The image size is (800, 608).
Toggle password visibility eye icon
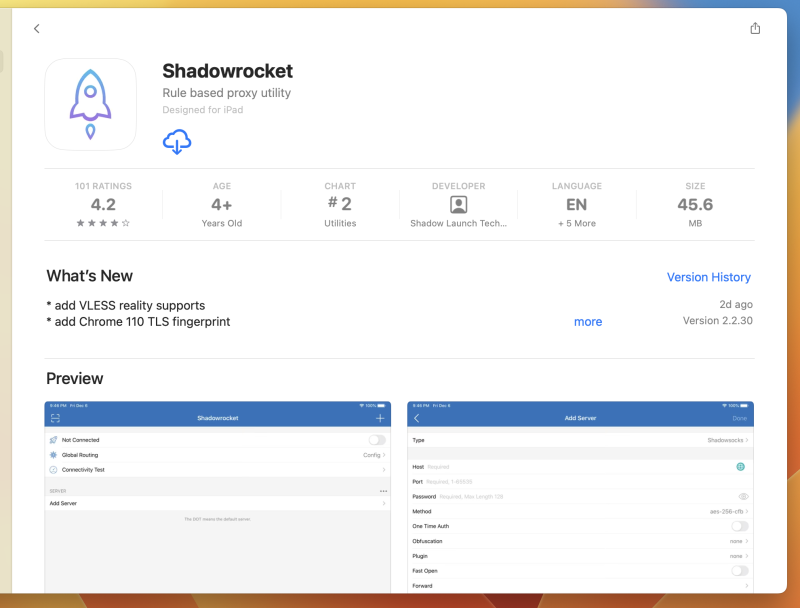click(x=743, y=496)
